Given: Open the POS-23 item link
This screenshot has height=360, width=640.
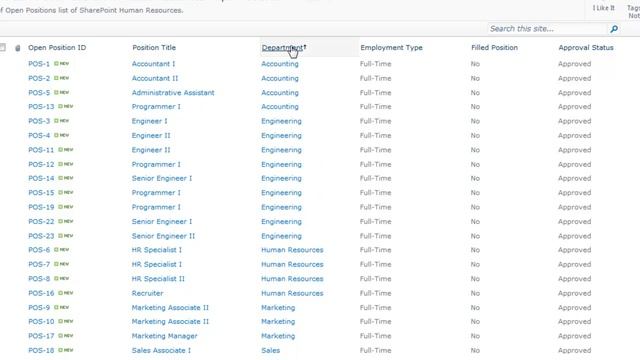Looking at the screenshot, I should pyautogui.click(x=41, y=236).
